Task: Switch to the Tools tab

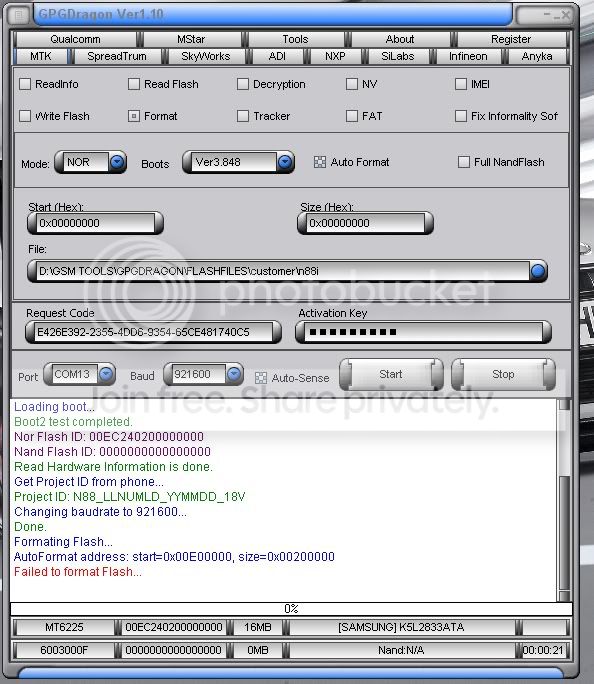Action: click(295, 39)
